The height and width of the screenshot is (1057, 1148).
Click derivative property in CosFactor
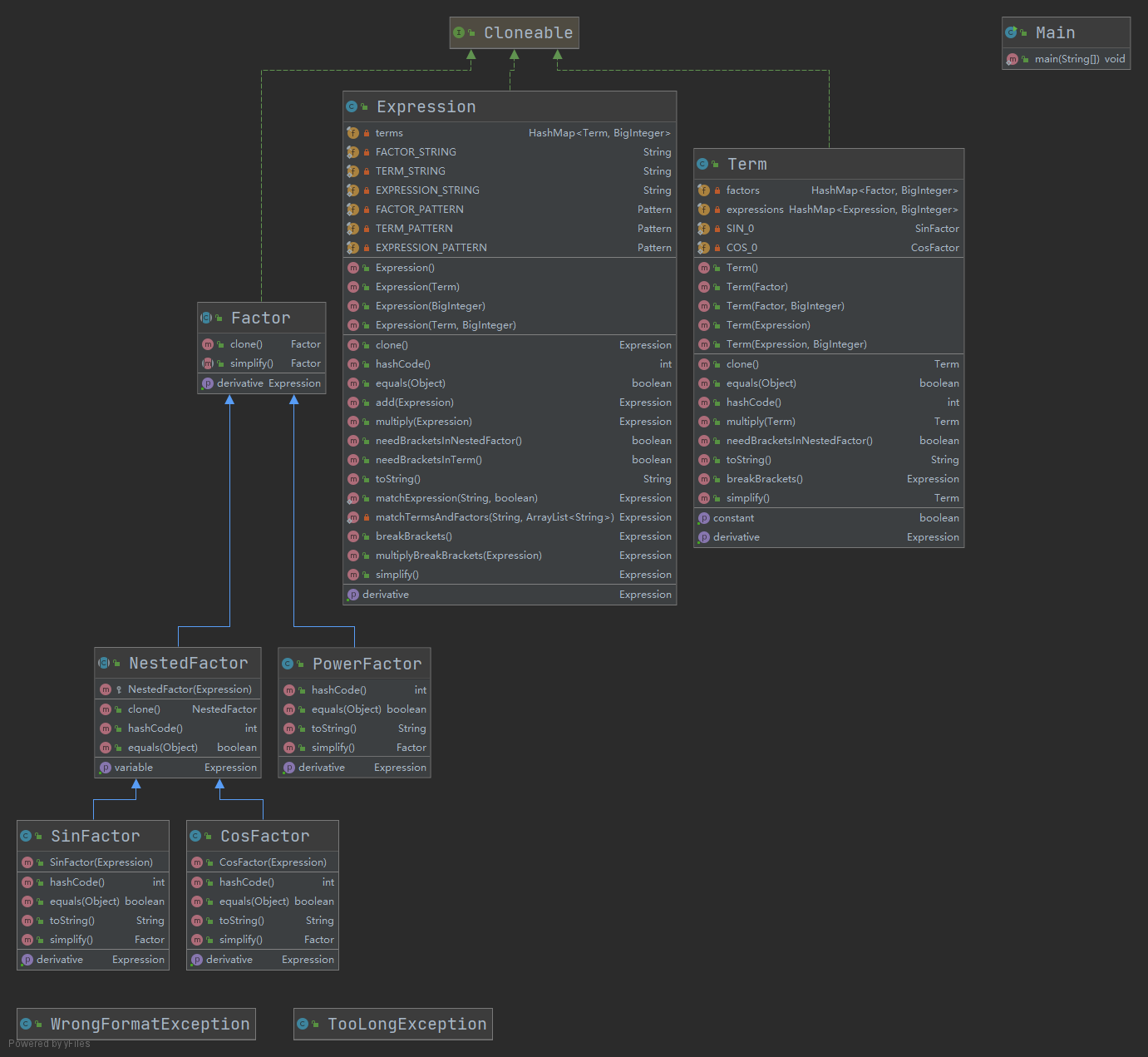[x=263, y=960]
